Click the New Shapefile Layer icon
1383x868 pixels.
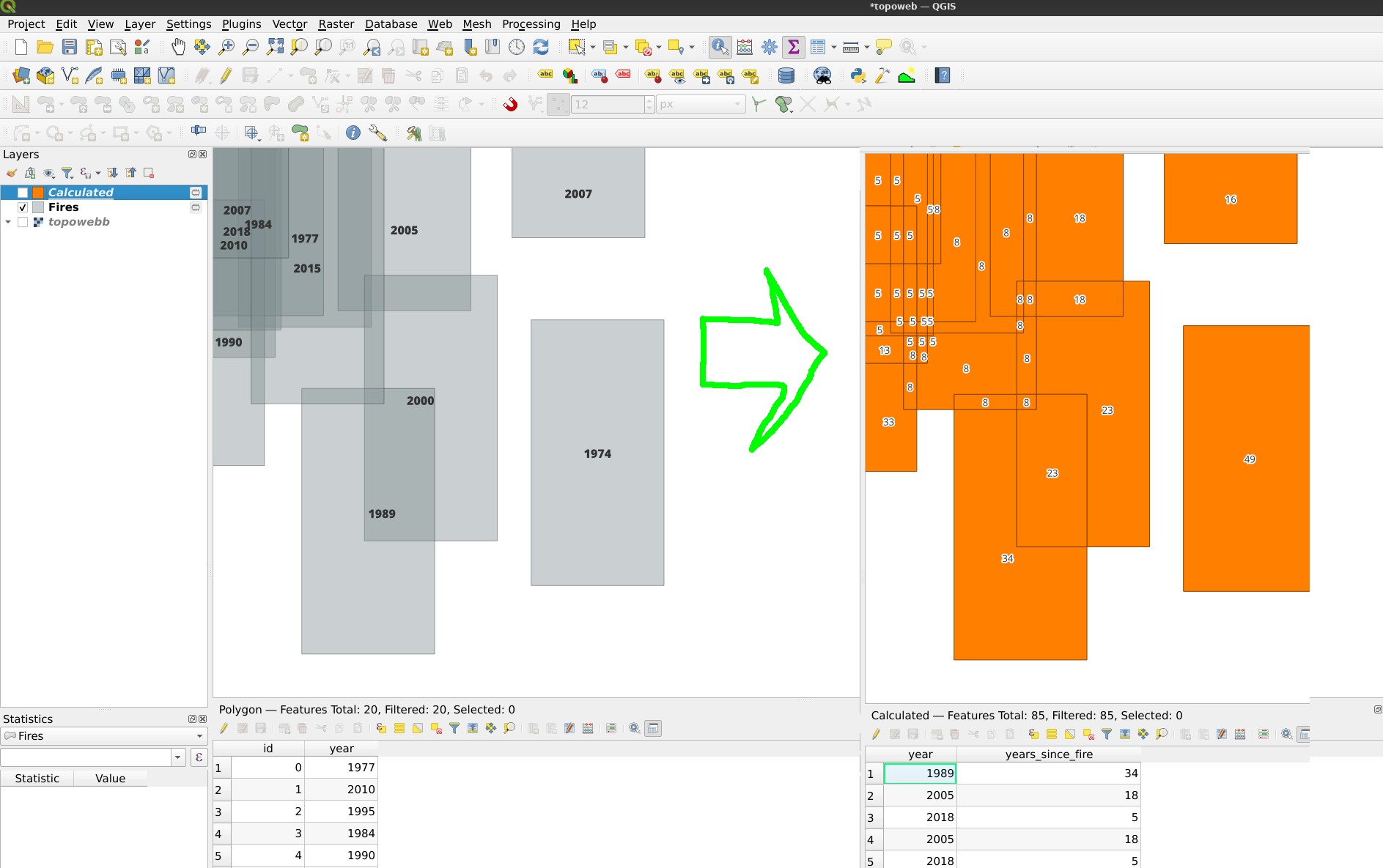coord(70,75)
